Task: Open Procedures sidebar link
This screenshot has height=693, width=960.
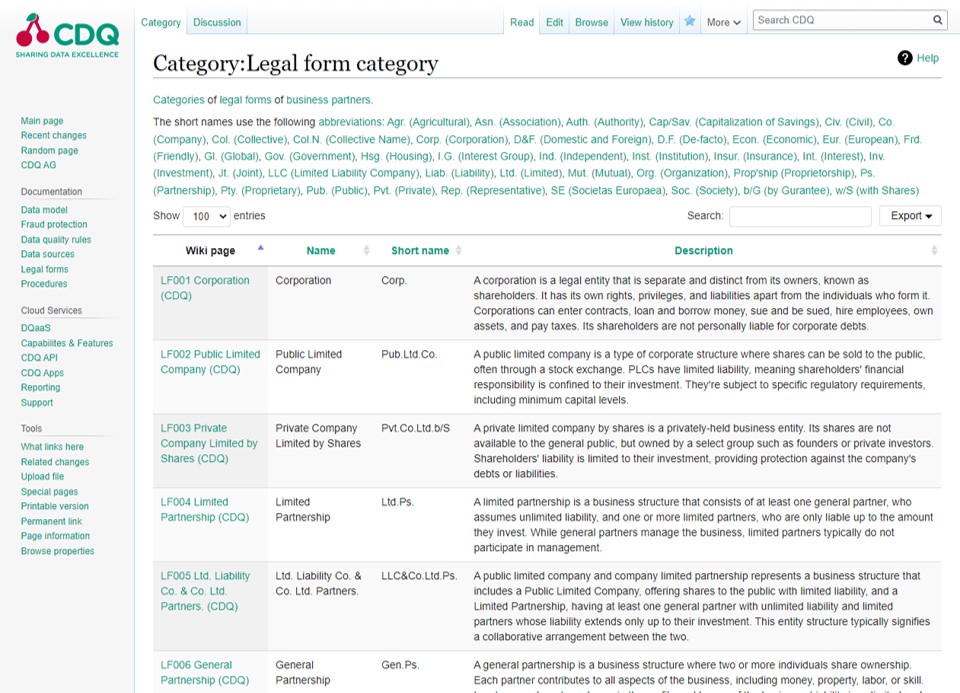Action: 44,284
